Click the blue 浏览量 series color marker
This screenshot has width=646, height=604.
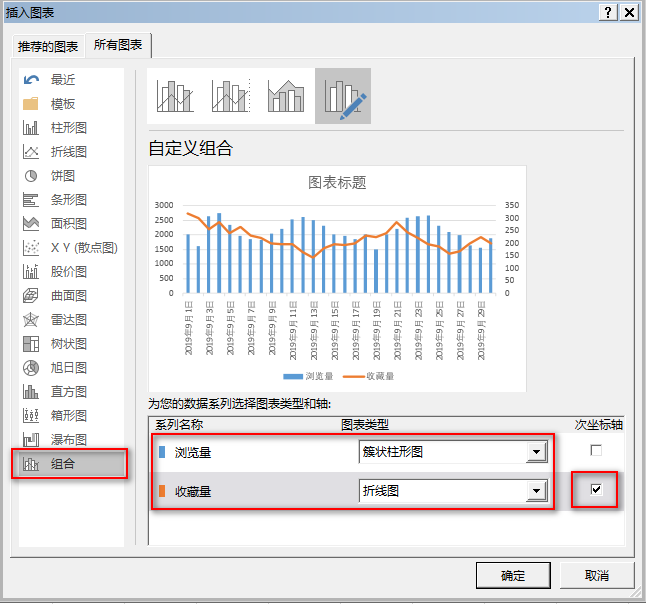click(162, 452)
